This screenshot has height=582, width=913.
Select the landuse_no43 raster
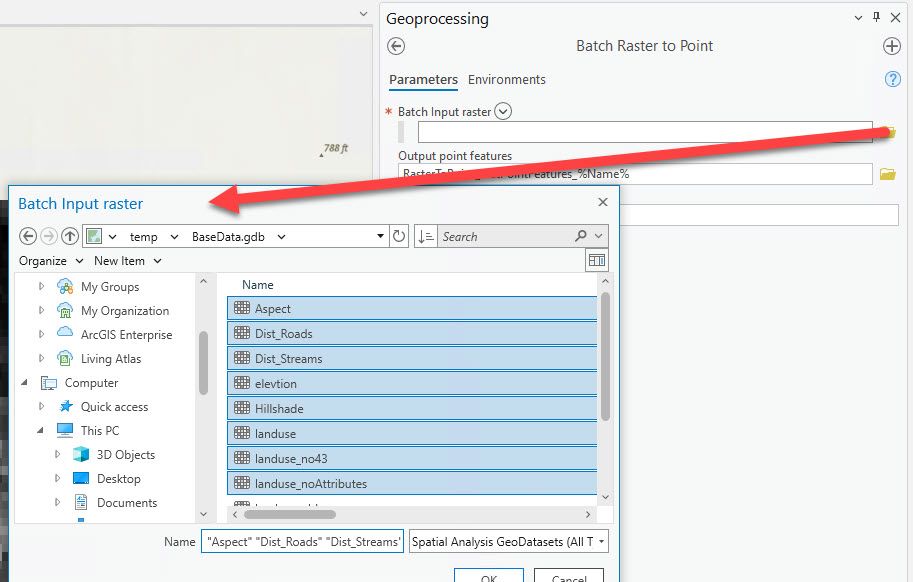(x=412, y=459)
